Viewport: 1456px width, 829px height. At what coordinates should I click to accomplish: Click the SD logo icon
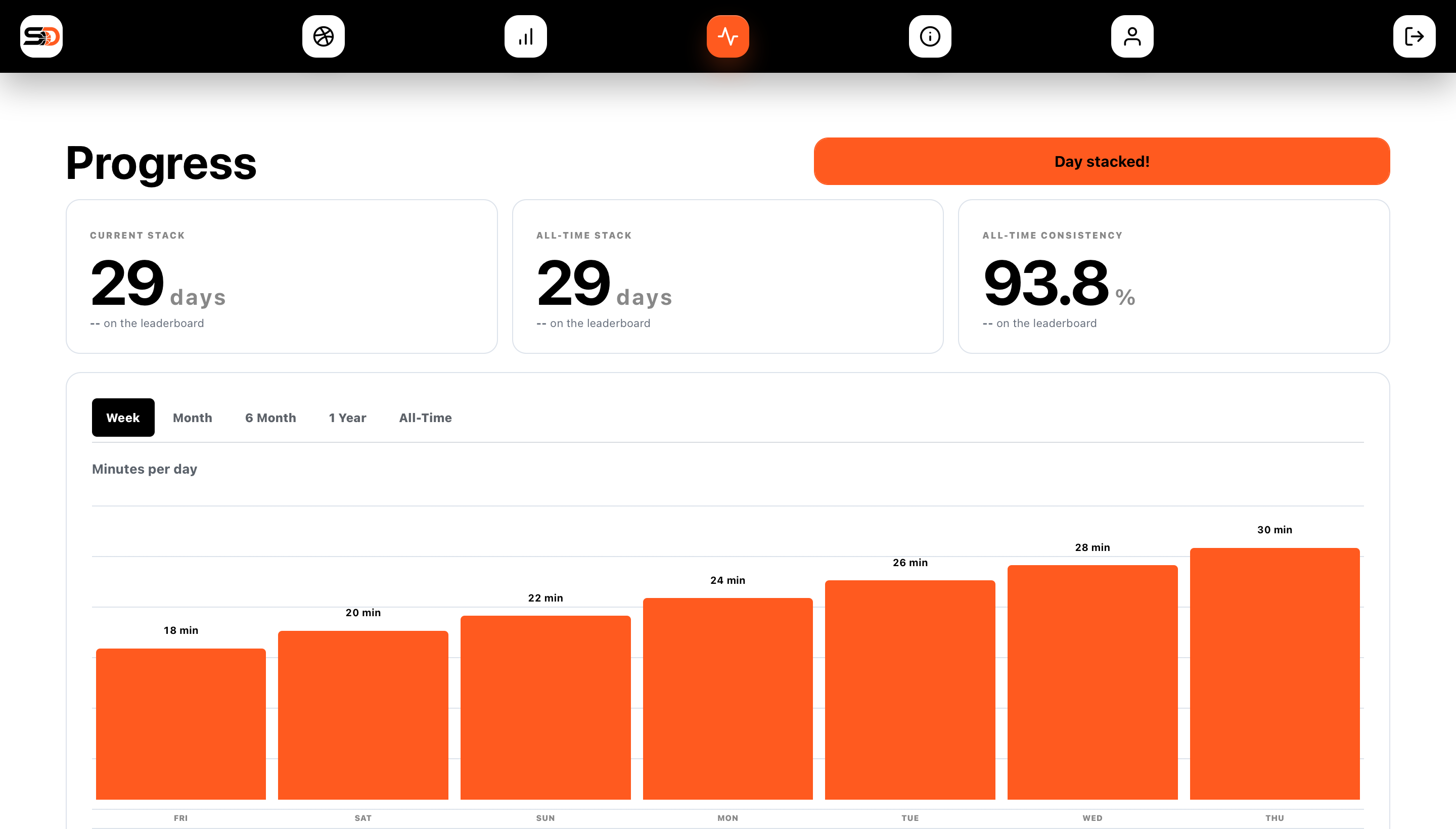click(41, 36)
